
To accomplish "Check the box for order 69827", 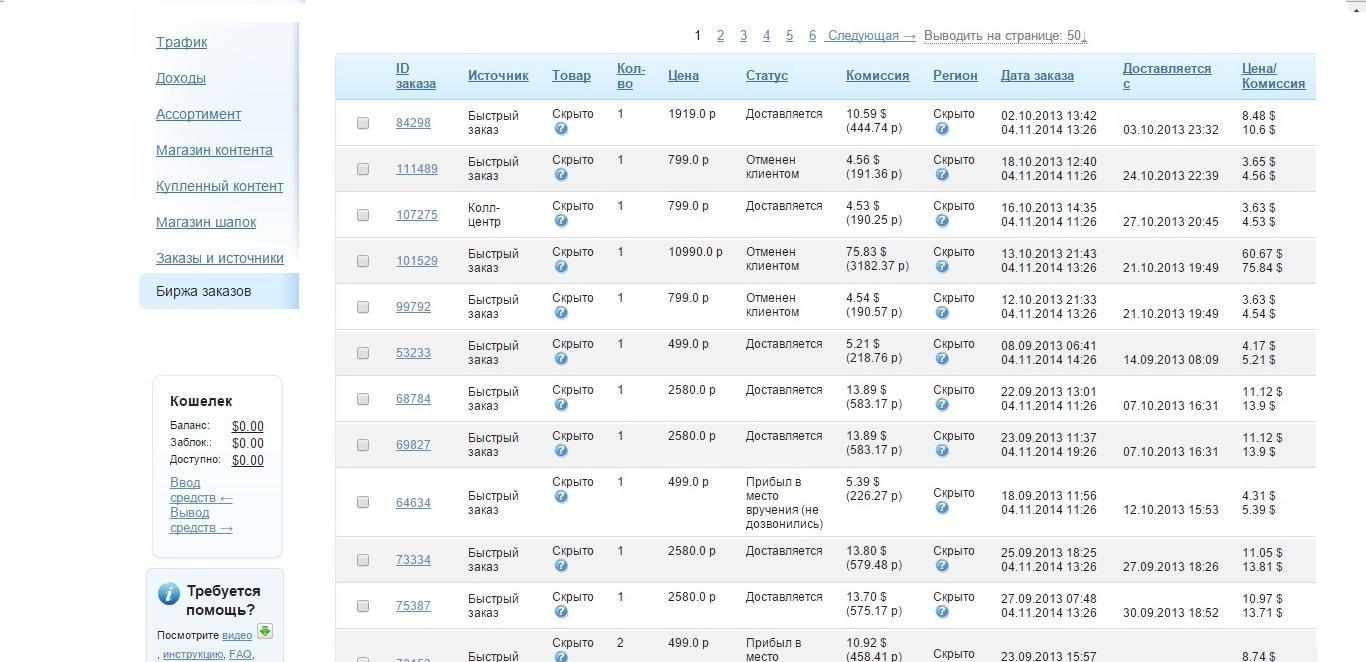I will coord(363,445).
